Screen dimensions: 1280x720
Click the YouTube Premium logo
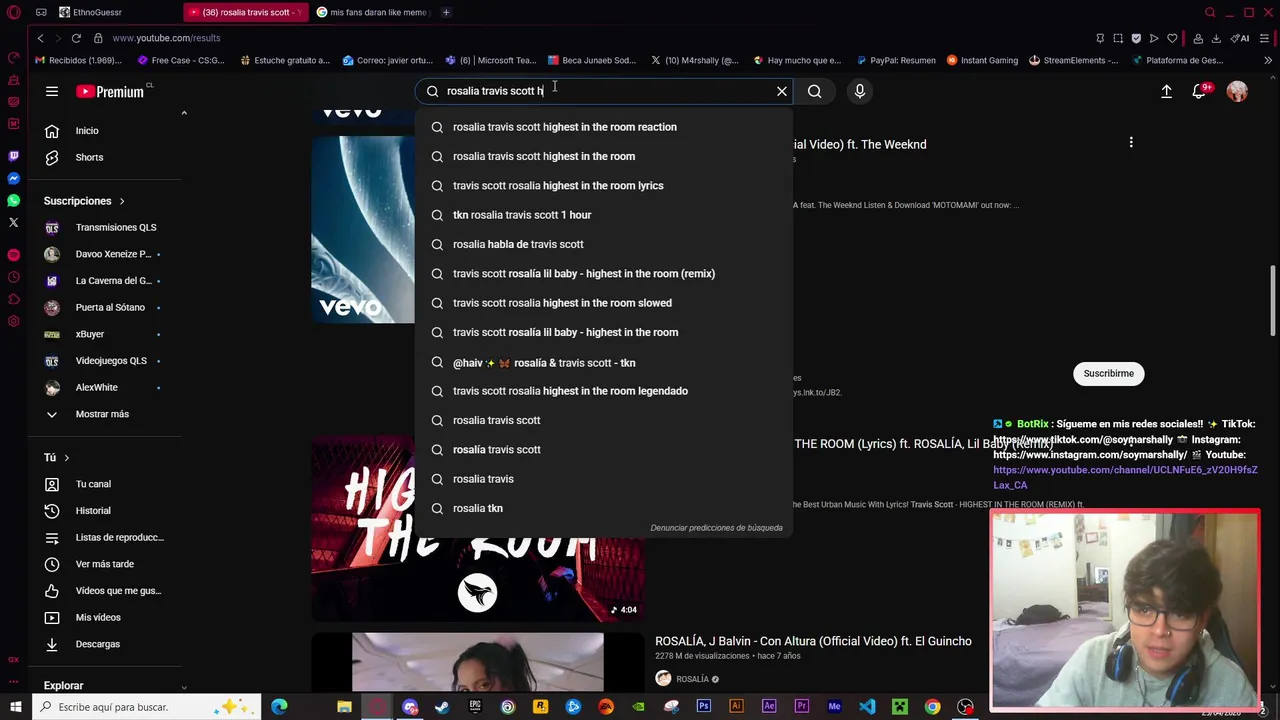coord(110,91)
